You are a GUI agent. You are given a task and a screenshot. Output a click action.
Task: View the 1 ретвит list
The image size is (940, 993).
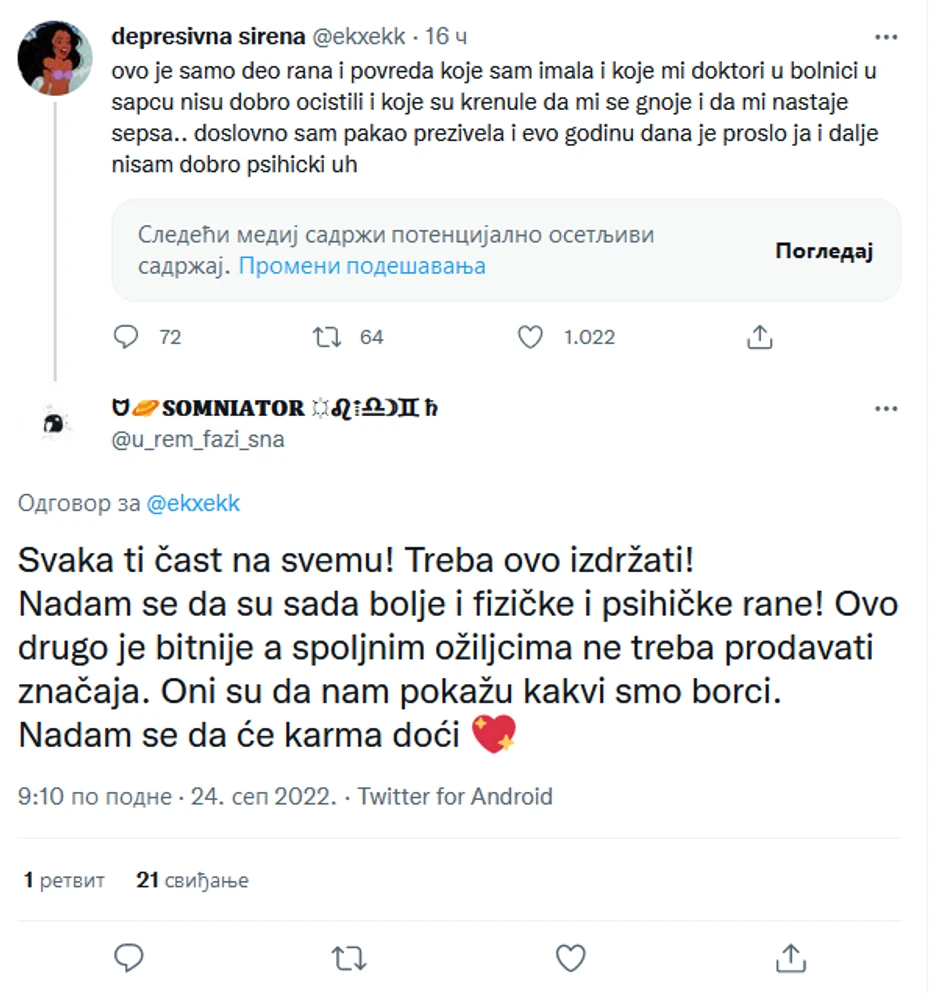65,880
